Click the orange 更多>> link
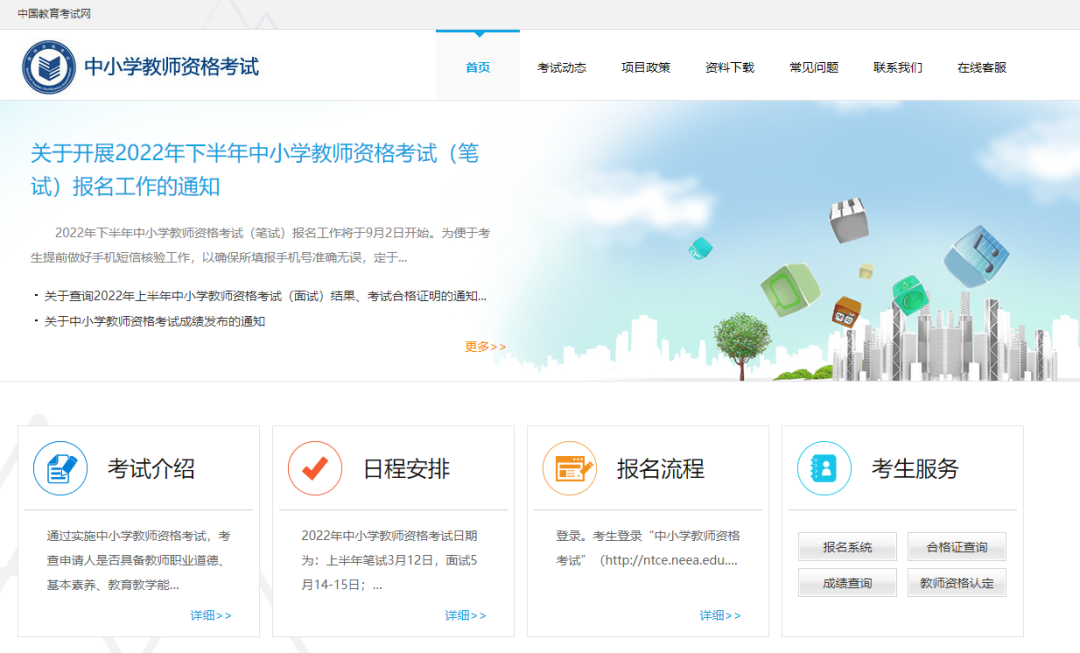The width and height of the screenshot is (1080, 653). tap(486, 346)
